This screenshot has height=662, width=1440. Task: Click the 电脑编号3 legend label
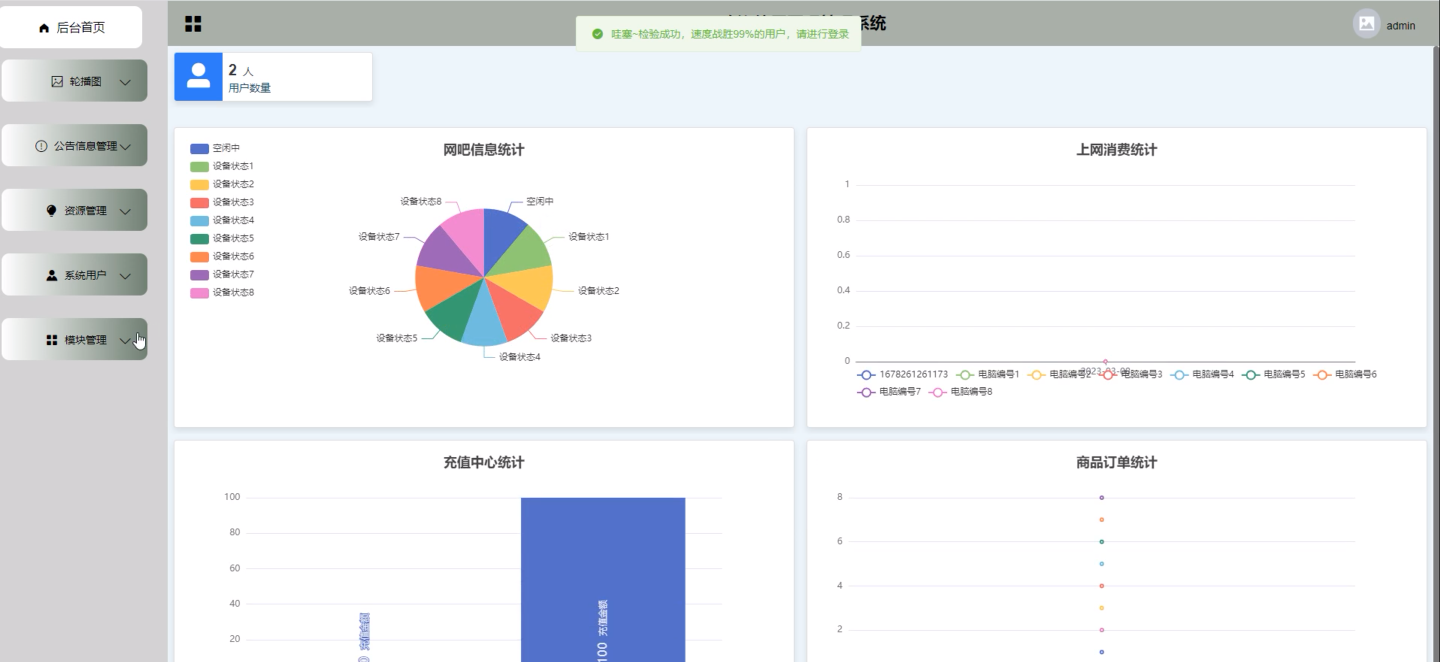click(1142, 374)
